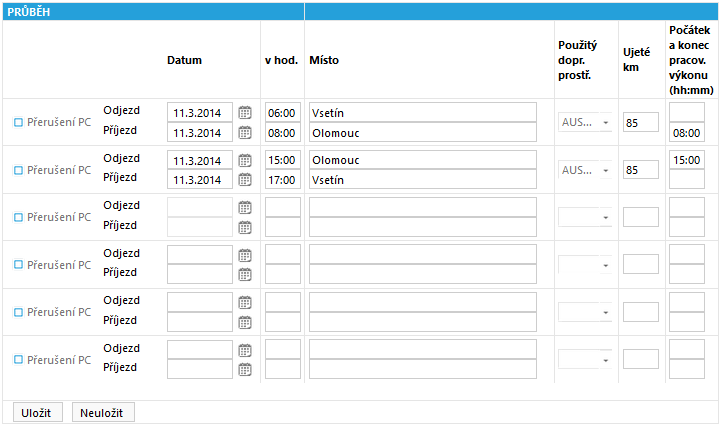Open calendar icon of fourth row Příjezd
721x427 pixels.
(x=245, y=274)
